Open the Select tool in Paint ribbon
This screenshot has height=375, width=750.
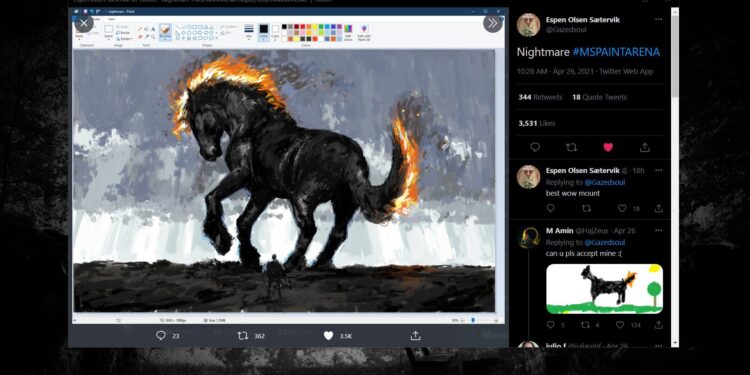(x=109, y=32)
